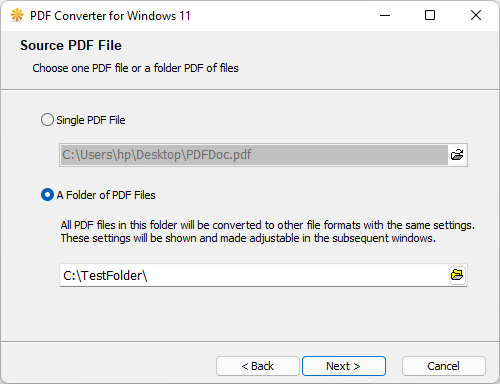This screenshot has height=384, width=500.
Task: Close the PDF Converter window
Action: 476,15
